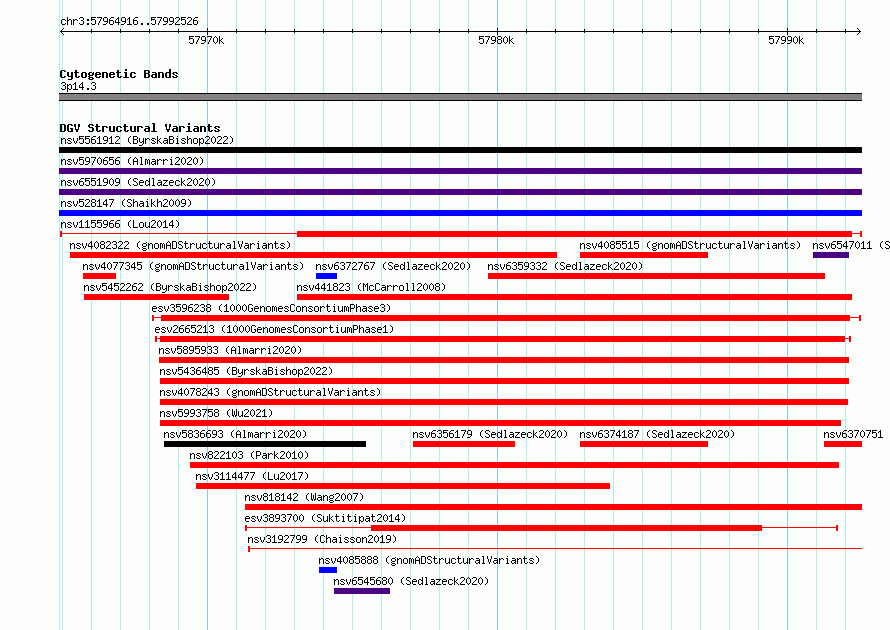Select the blue nsv6372767 variant bar

pyautogui.click(x=326, y=276)
